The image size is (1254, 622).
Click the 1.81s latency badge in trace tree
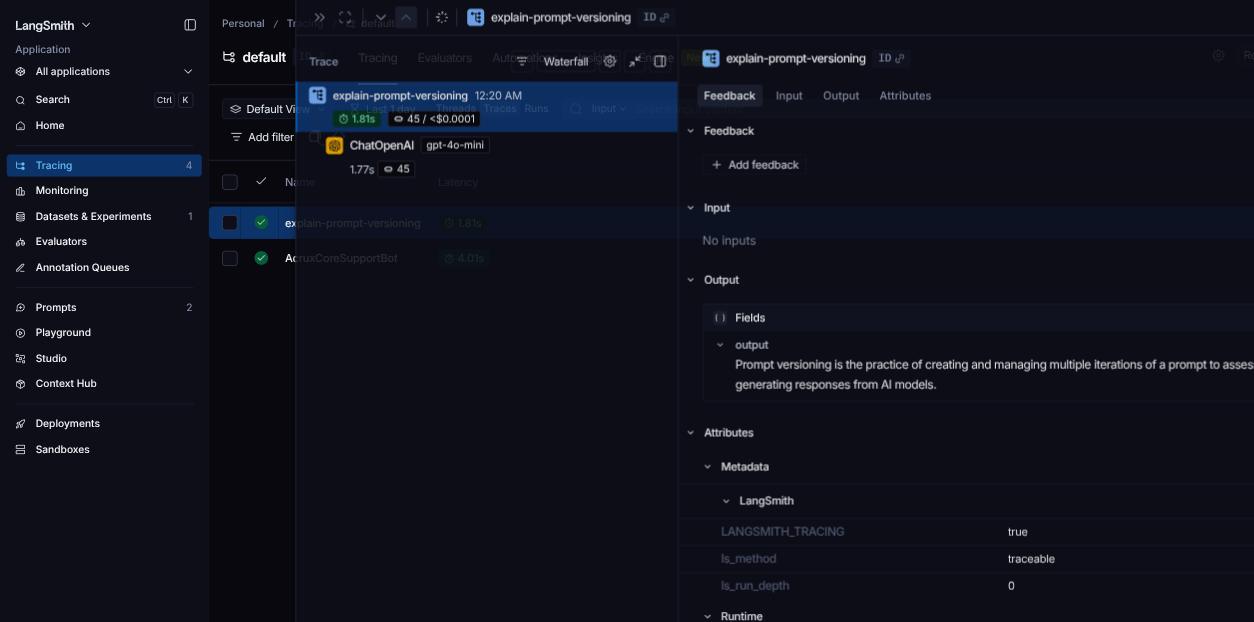coord(357,119)
